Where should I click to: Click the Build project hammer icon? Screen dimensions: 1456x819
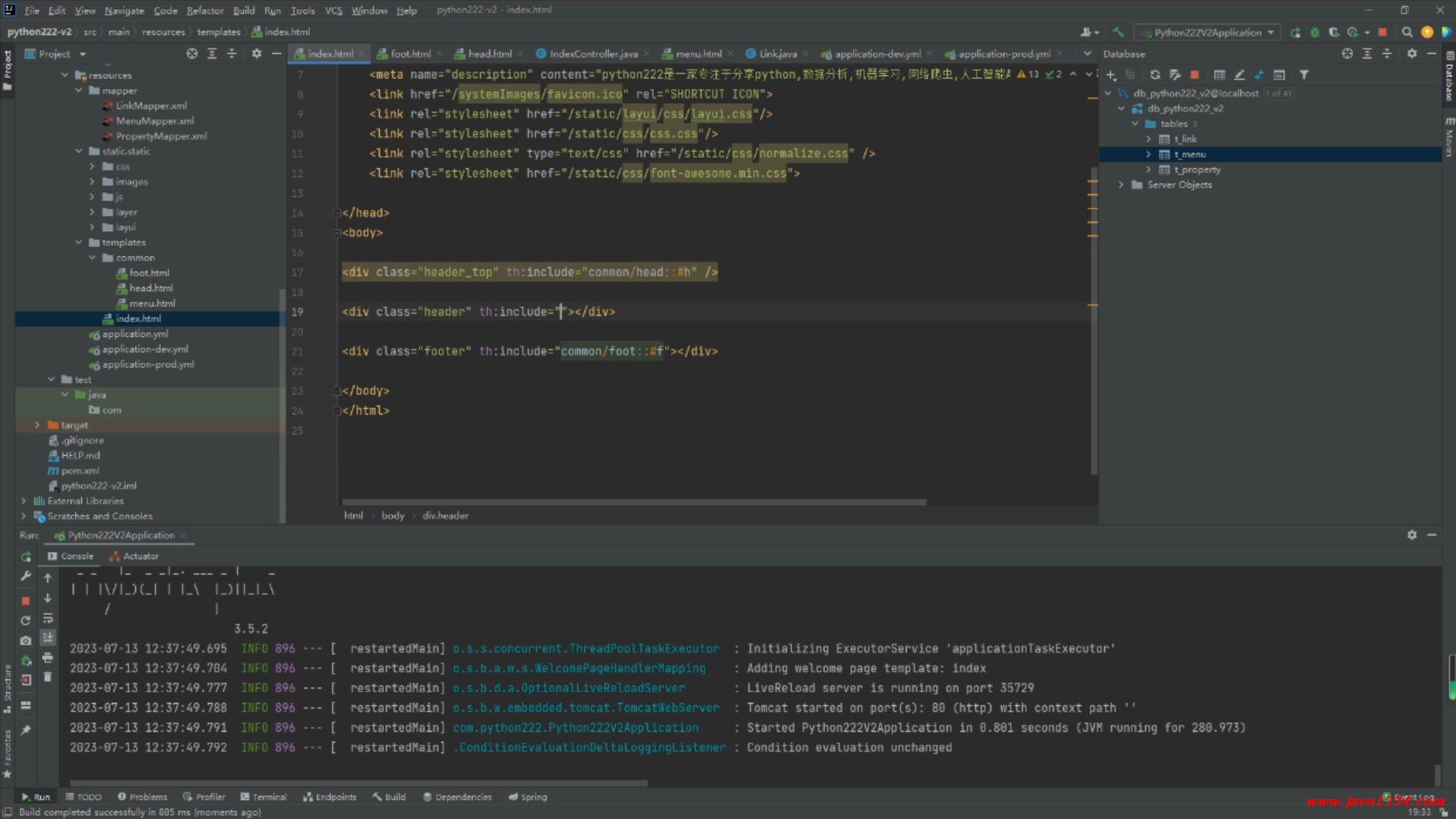coord(1118,33)
